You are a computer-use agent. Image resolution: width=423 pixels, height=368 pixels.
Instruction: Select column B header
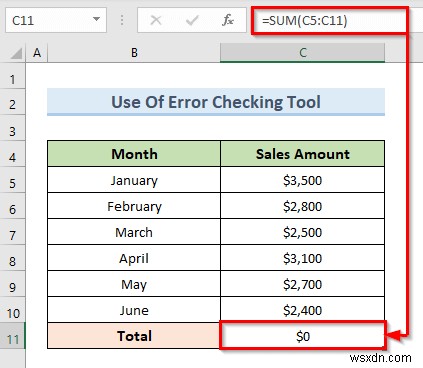point(134,53)
